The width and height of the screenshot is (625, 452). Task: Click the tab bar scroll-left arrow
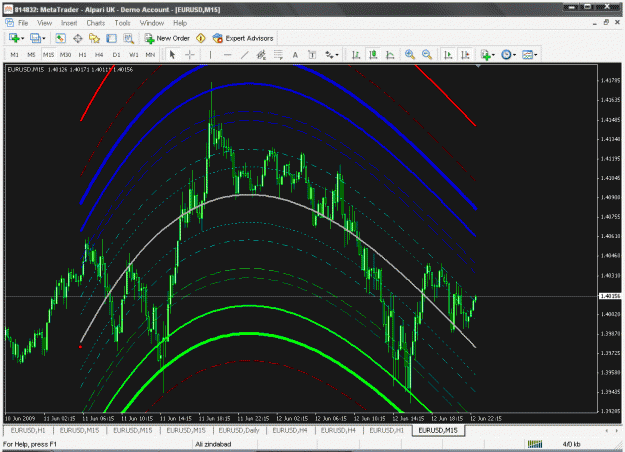click(607, 430)
